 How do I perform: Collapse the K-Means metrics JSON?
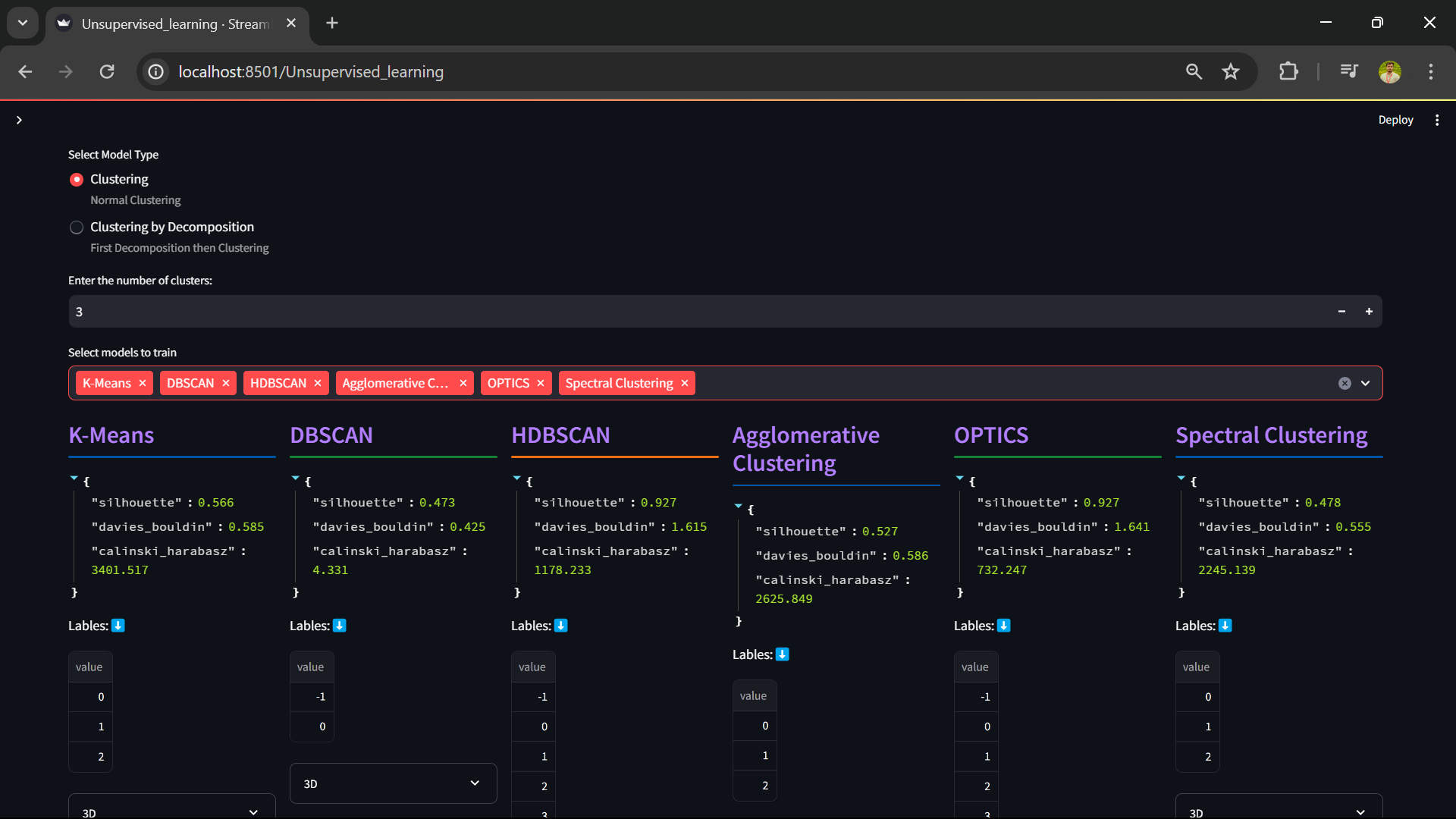pyautogui.click(x=74, y=478)
